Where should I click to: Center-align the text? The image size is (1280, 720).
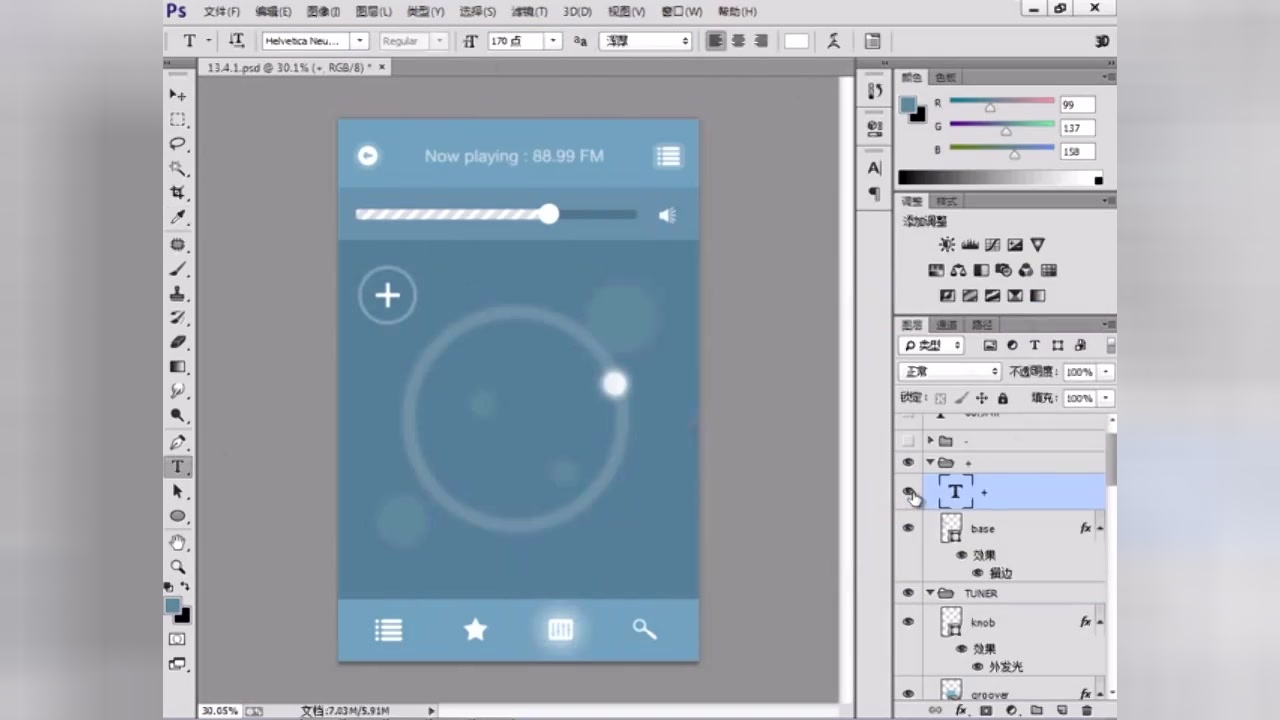738,41
